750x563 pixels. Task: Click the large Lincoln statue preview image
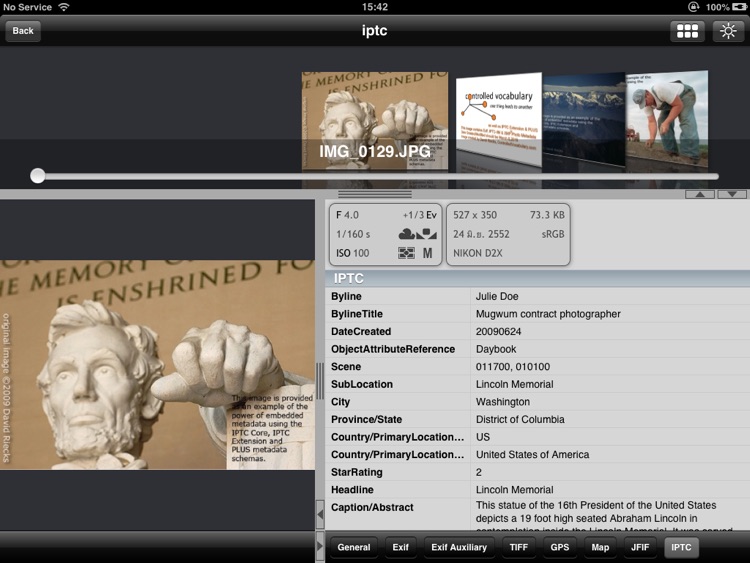pyautogui.click(x=157, y=365)
